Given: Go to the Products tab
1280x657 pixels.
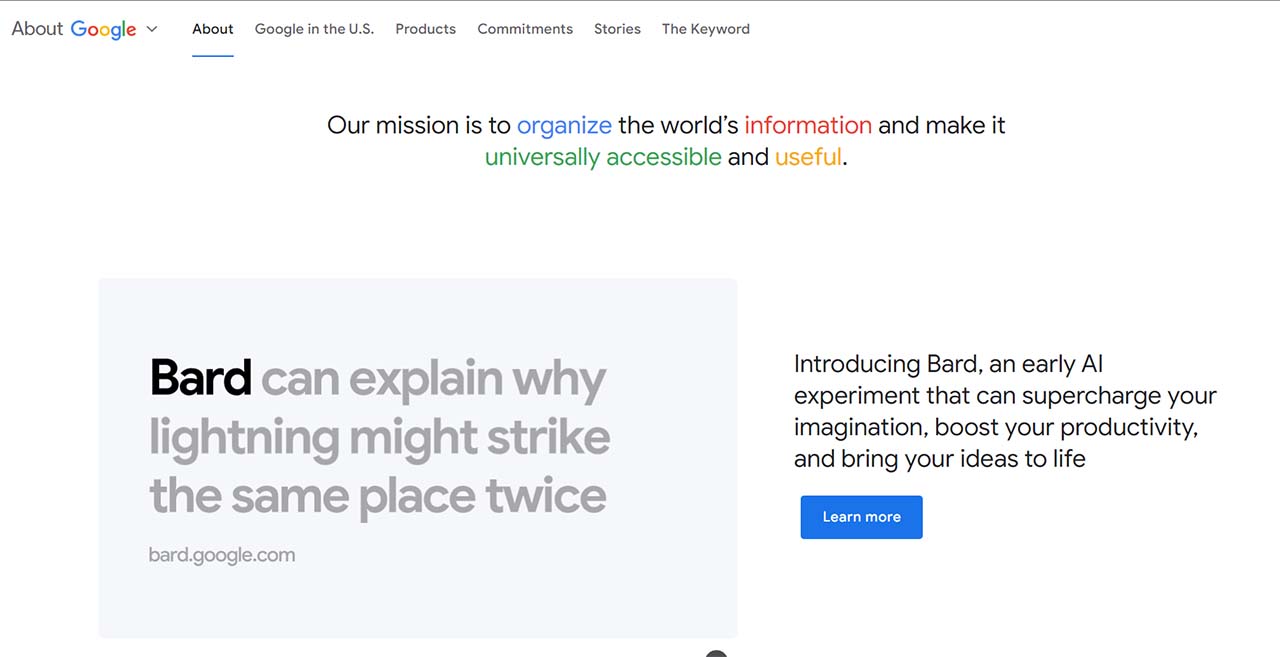Looking at the screenshot, I should (x=425, y=29).
